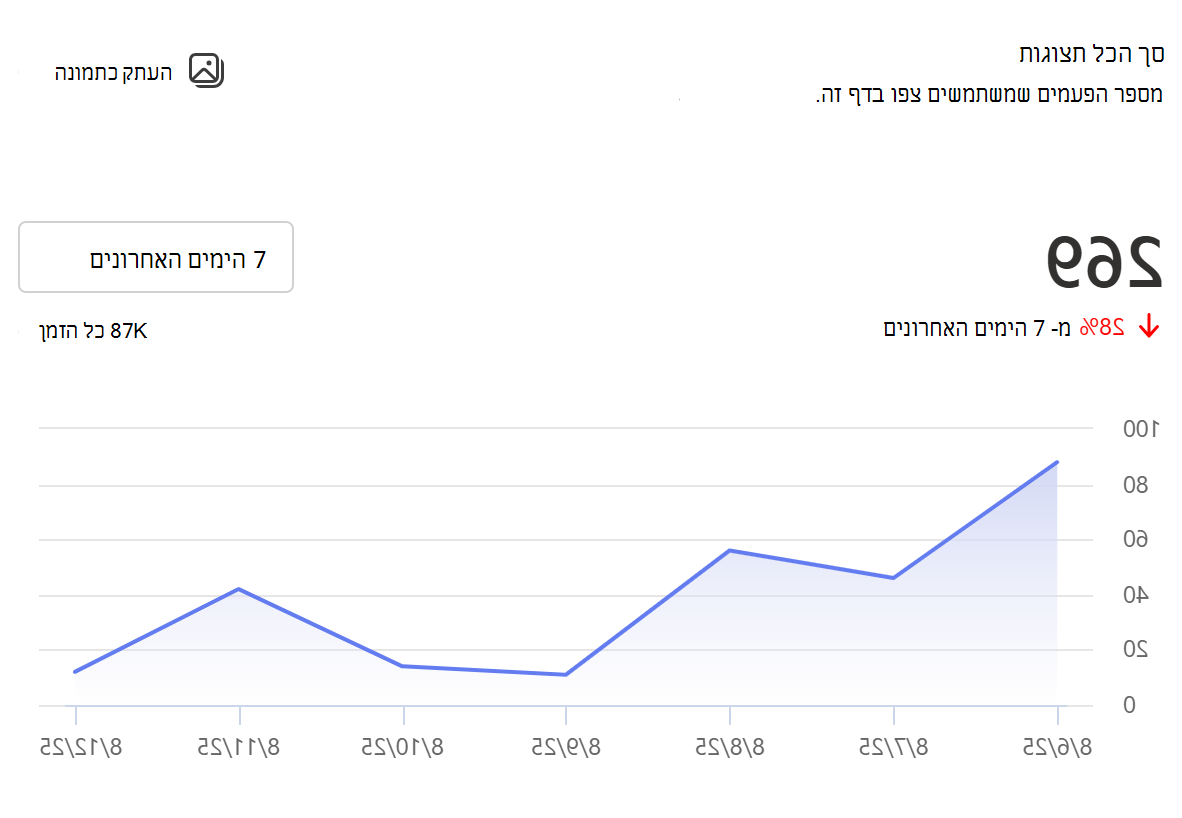Click the 100 value on vertical axis
This screenshot has width=1182, height=818.
coord(1141,429)
